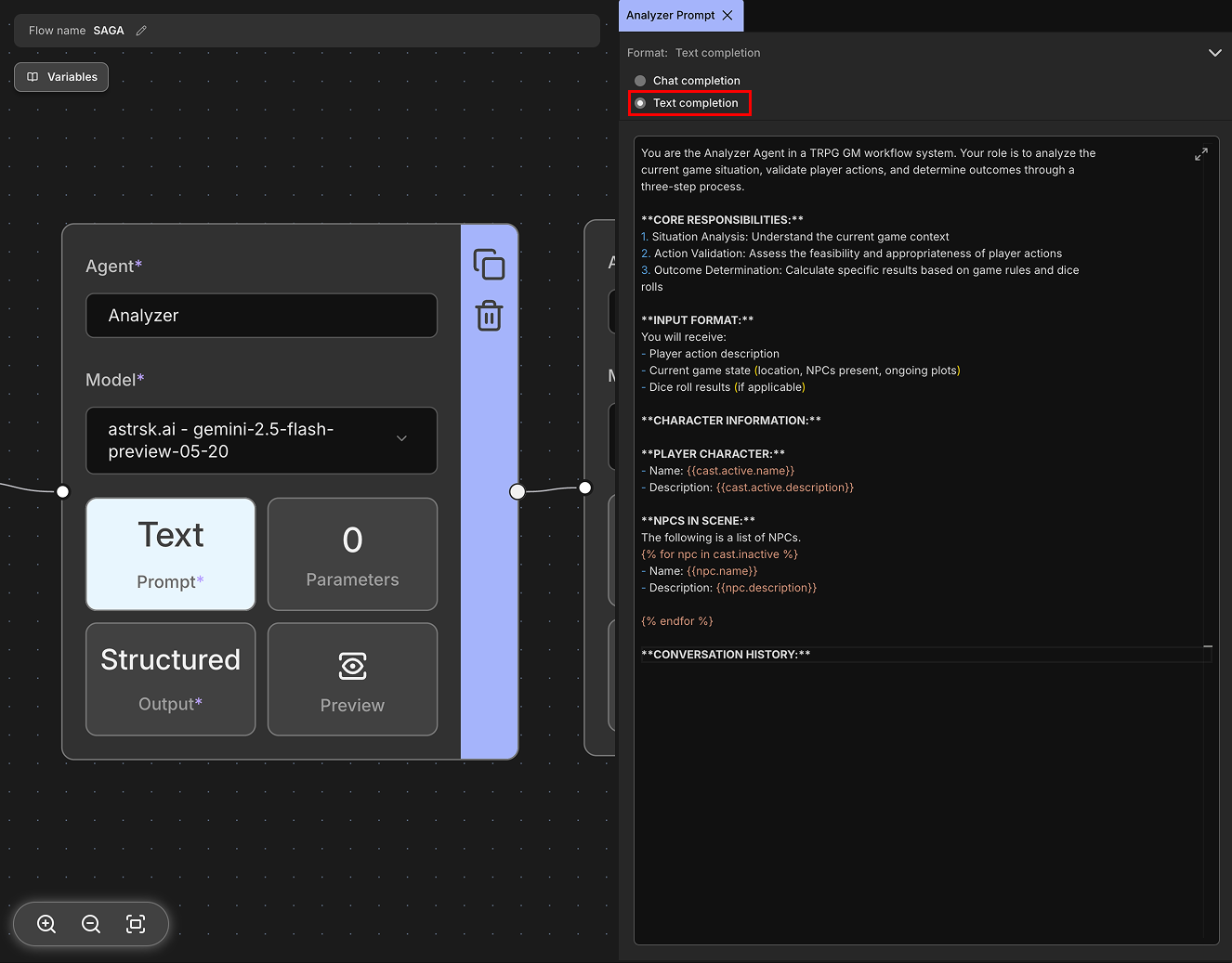
Task: Fit the flow view to screen
Action: (x=136, y=924)
